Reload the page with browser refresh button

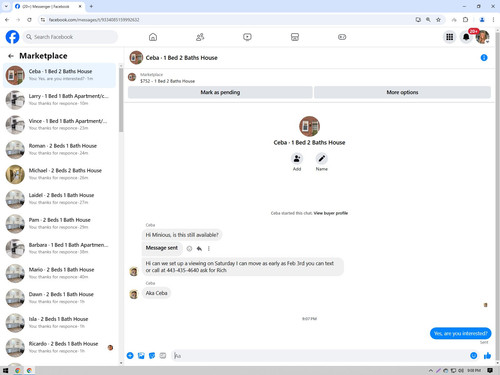coord(29,20)
